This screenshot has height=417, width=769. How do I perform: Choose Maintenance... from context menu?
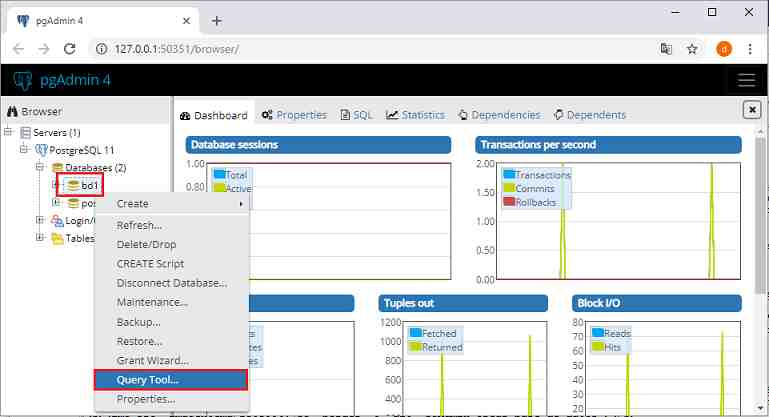click(172, 302)
